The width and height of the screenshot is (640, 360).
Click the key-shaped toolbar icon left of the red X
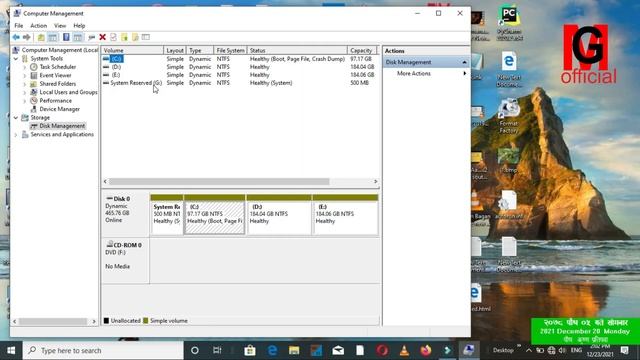click(91, 38)
